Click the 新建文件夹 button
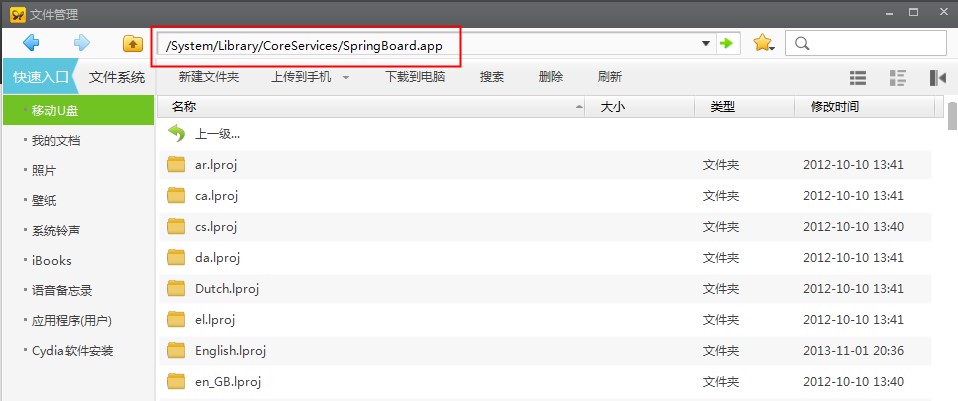The image size is (958, 401). point(209,77)
